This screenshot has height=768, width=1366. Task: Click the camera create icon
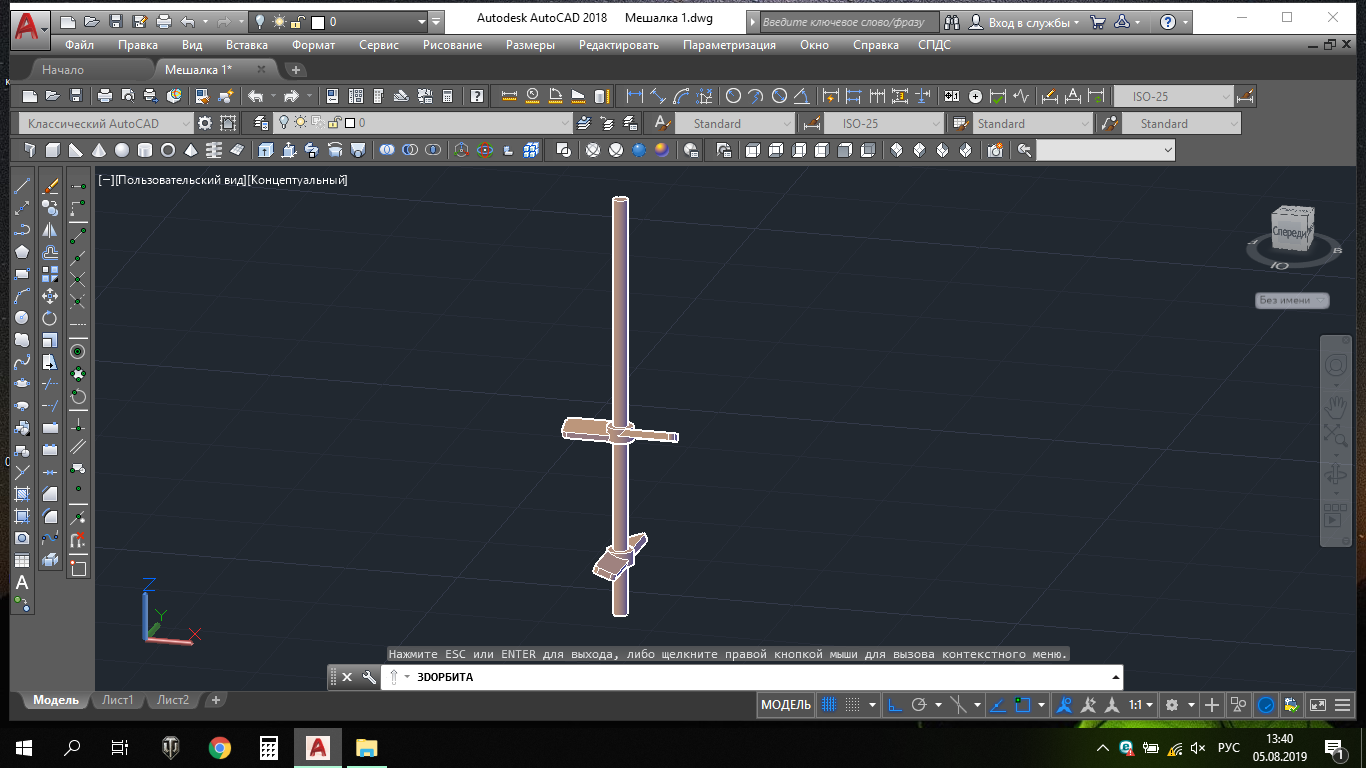click(x=995, y=150)
